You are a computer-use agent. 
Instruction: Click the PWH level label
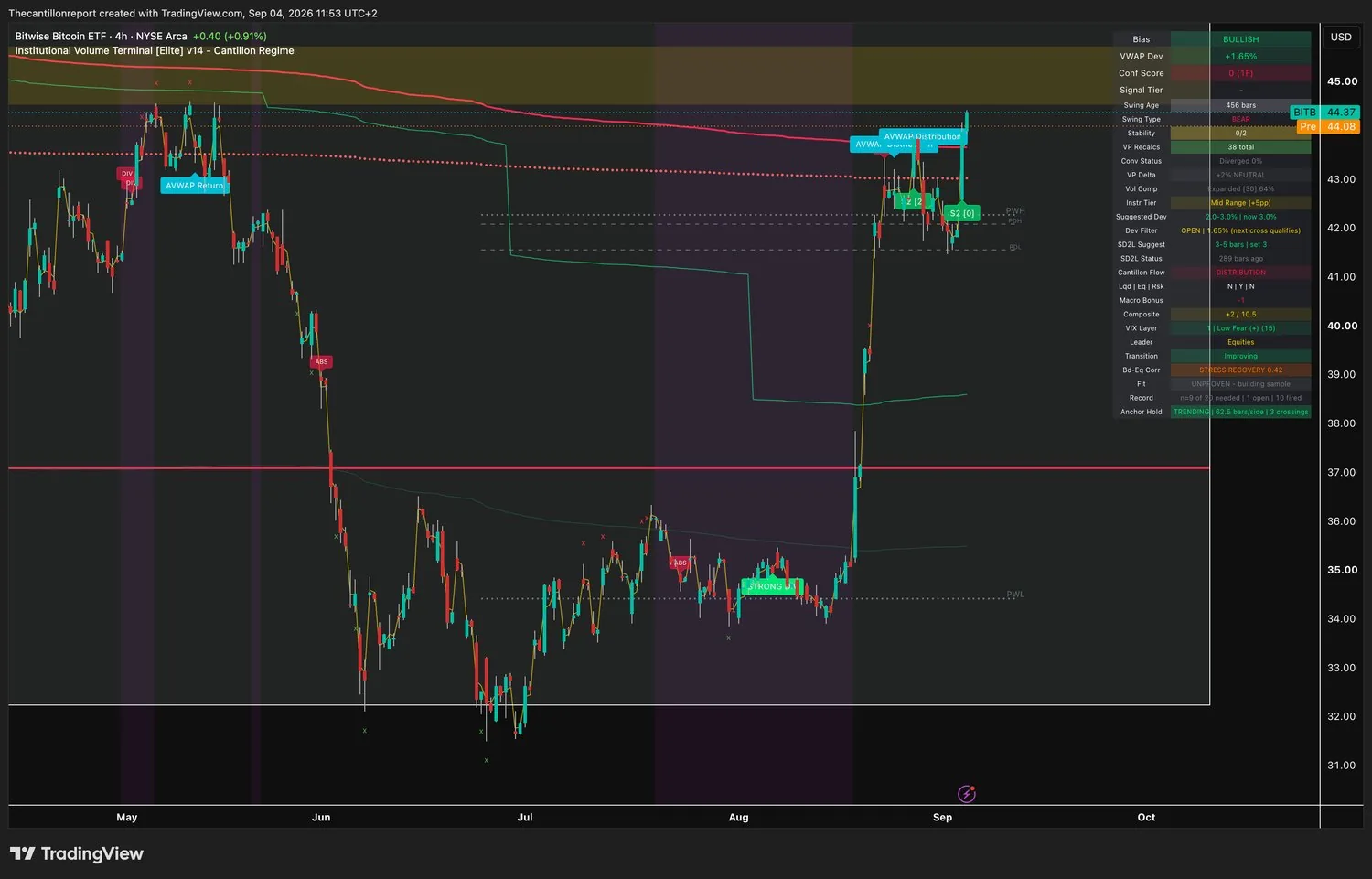point(1015,211)
